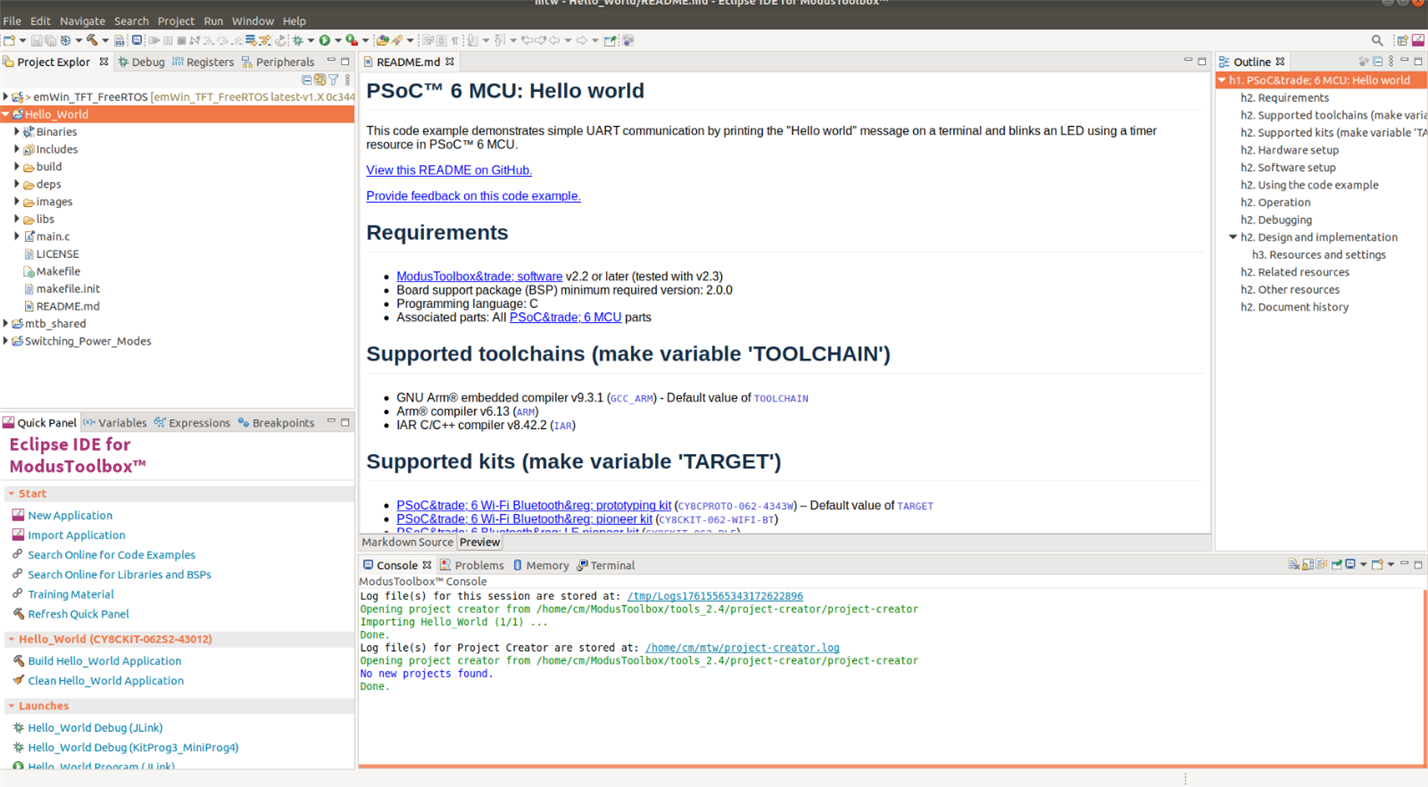Click the Run External Tools icon
The image size is (1428, 787).
(x=351, y=41)
